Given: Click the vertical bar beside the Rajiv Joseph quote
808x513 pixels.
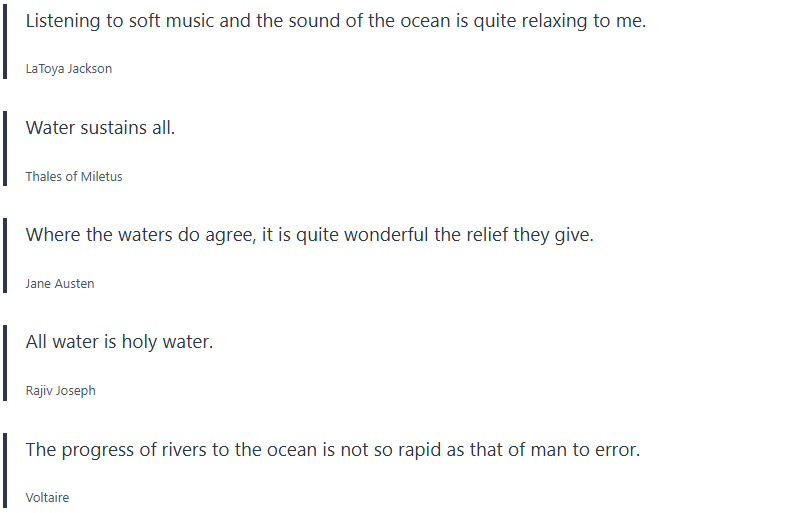Looking at the screenshot, I should [5, 362].
